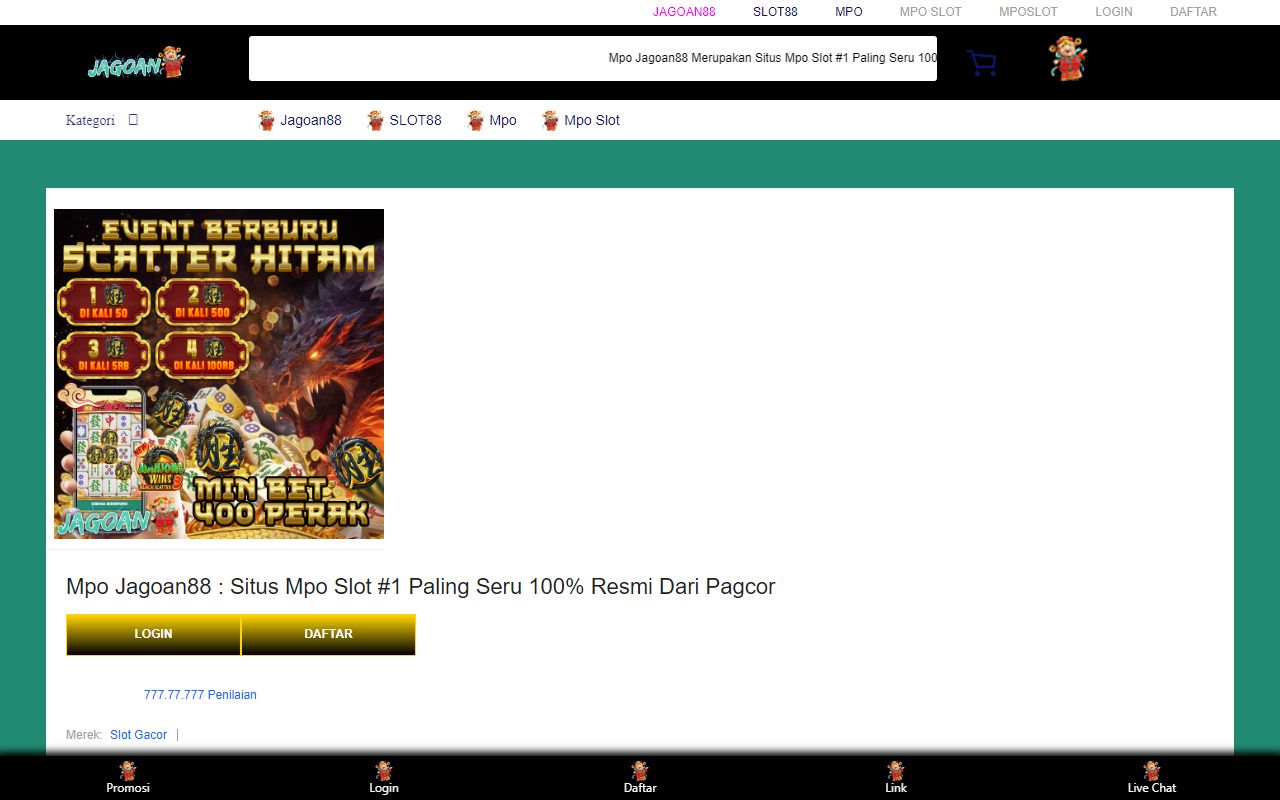This screenshot has height=800, width=1280.
Task: Click the Slot Gacor brand link
Action: click(x=139, y=735)
